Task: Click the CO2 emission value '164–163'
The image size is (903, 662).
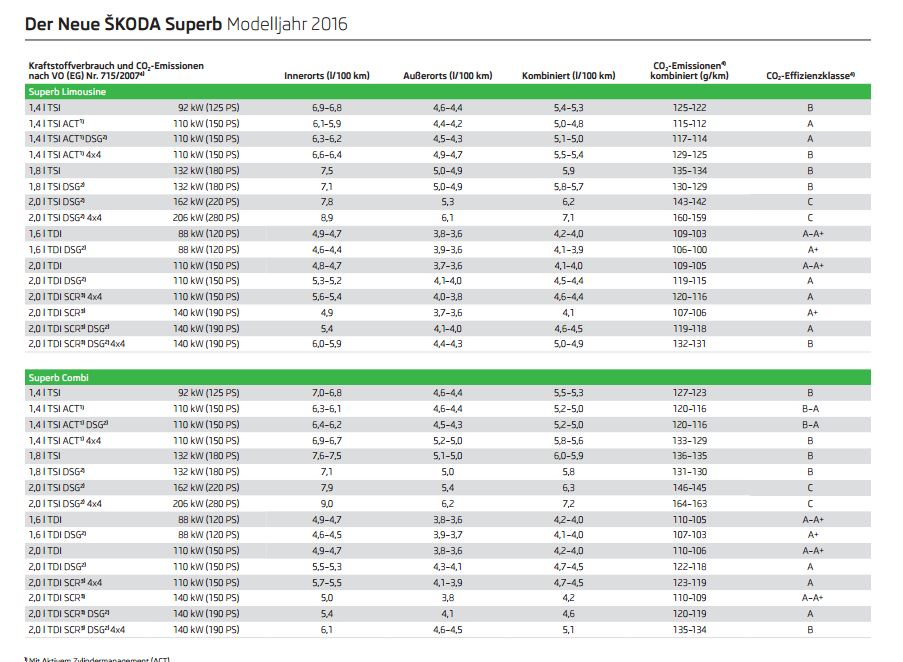Action: click(x=689, y=504)
